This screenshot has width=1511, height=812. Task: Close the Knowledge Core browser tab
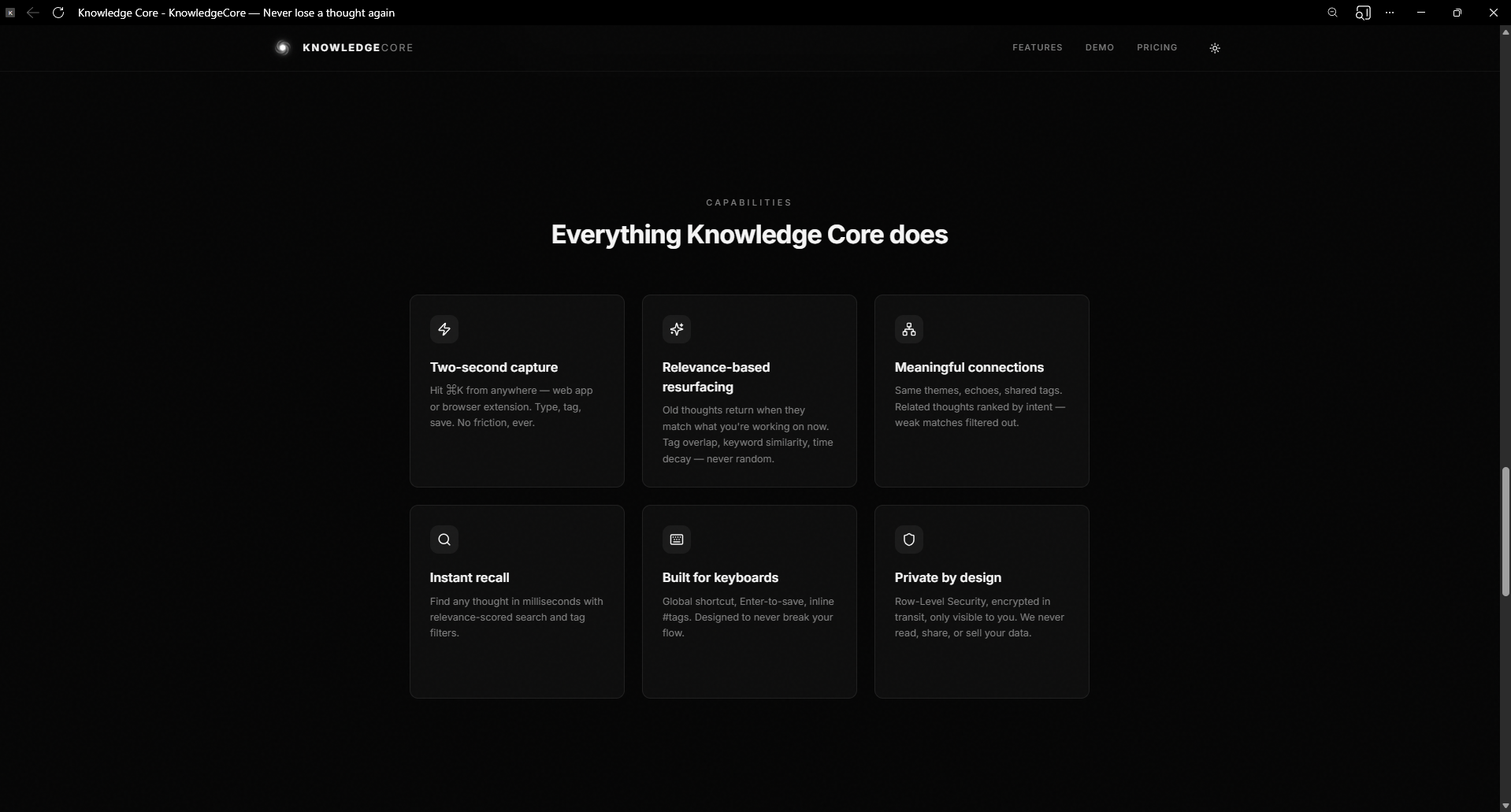[9, 13]
